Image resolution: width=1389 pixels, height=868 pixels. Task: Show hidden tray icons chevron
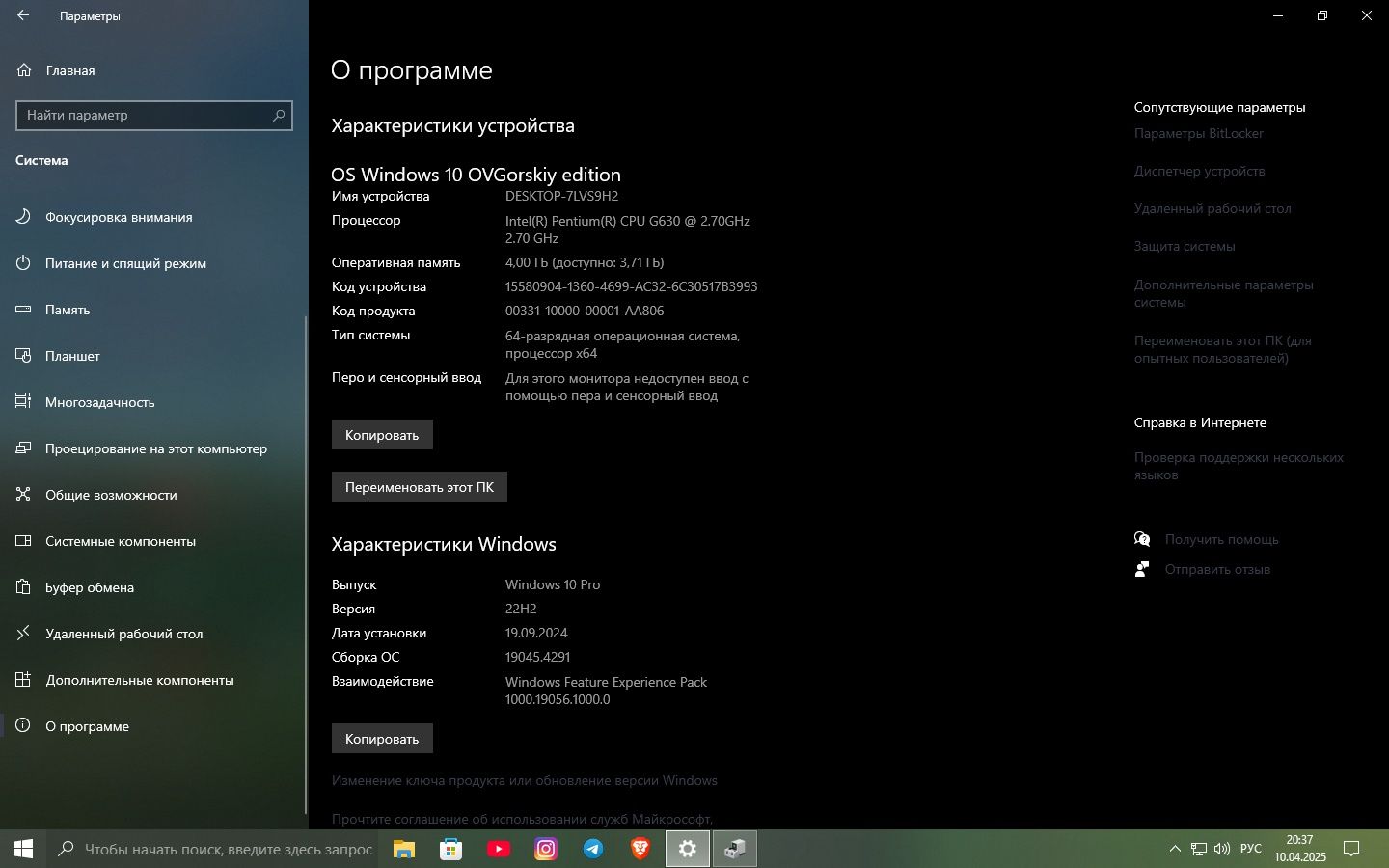click(1175, 849)
